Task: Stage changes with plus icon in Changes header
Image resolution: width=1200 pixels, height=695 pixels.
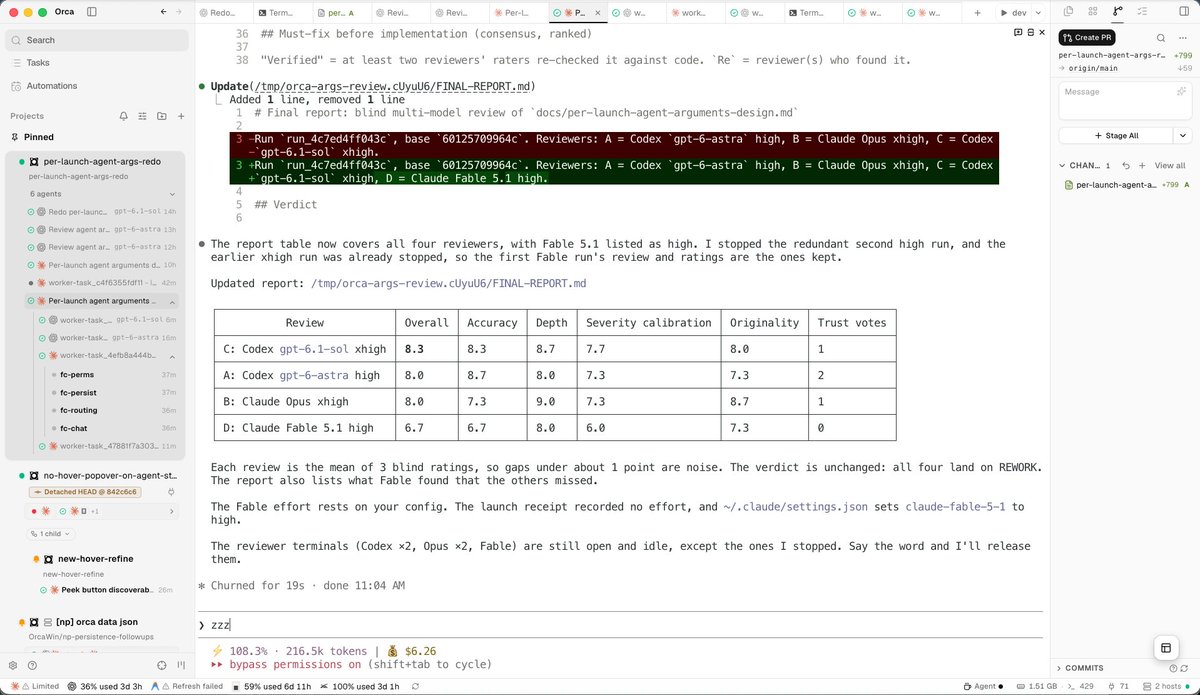Action: pyautogui.click(x=1141, y=165)
